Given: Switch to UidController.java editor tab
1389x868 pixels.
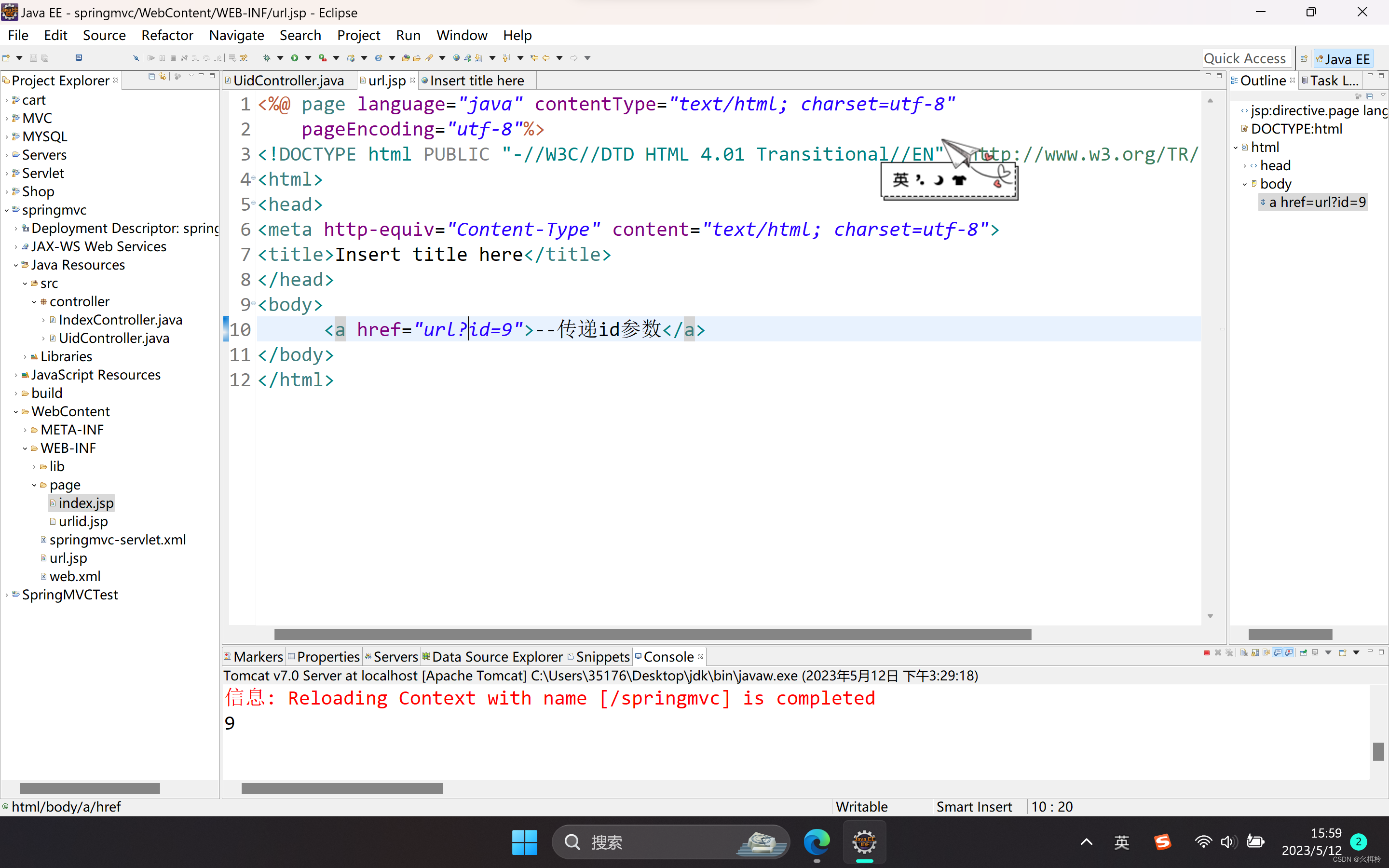Looking at the screenshot, I should (287, 81).
